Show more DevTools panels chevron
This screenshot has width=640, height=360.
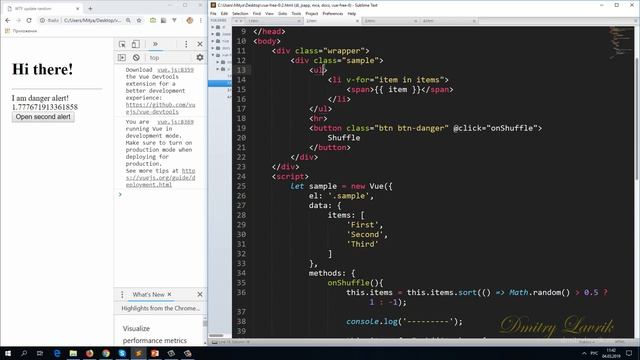[x=155, y=44]
